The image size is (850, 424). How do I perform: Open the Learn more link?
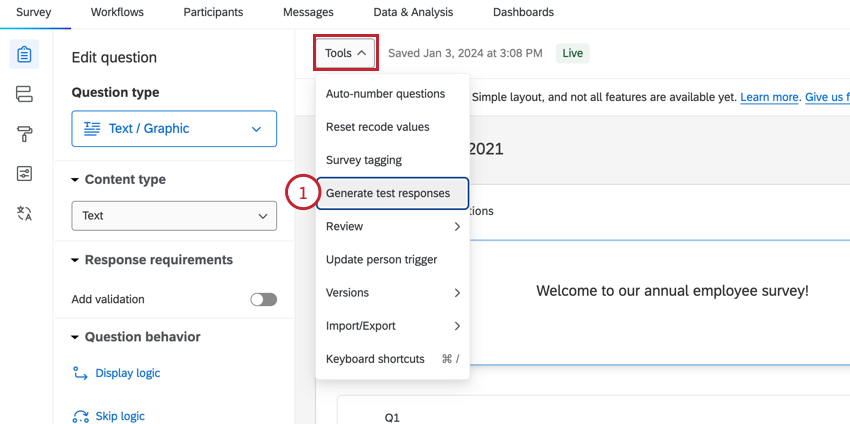click(769, 97)
